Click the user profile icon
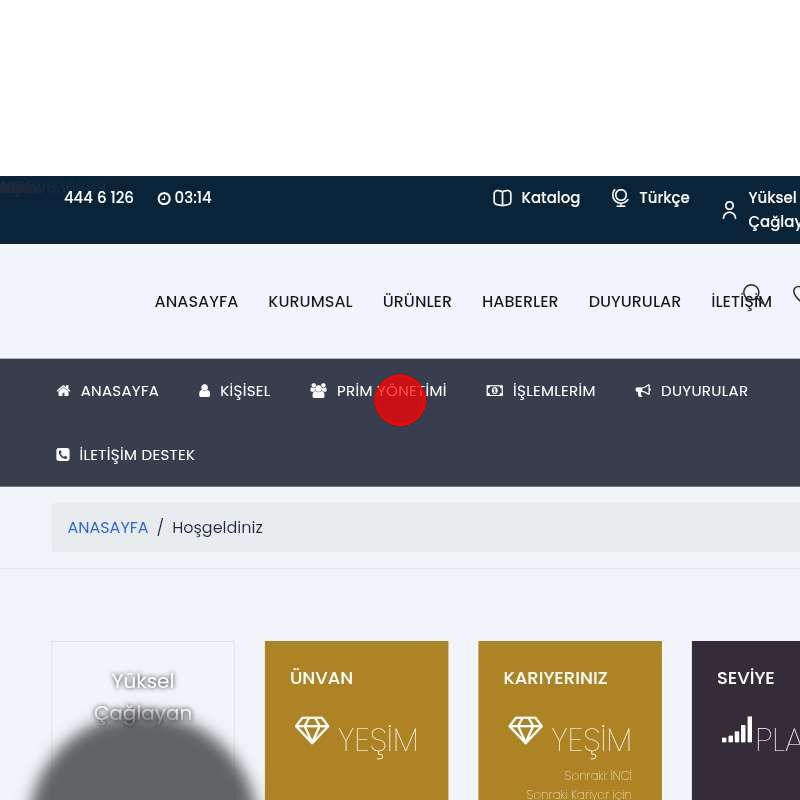Screen dimensions: 800x800 pyautogui.click(x=729, y=210)
